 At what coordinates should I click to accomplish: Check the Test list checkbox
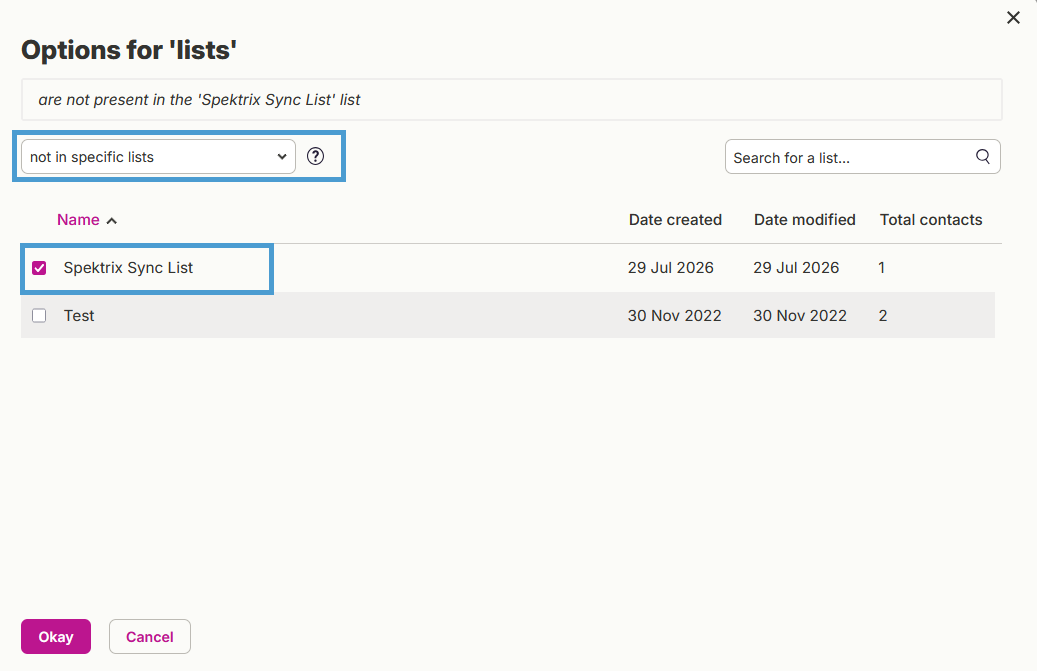click(39, 315)
